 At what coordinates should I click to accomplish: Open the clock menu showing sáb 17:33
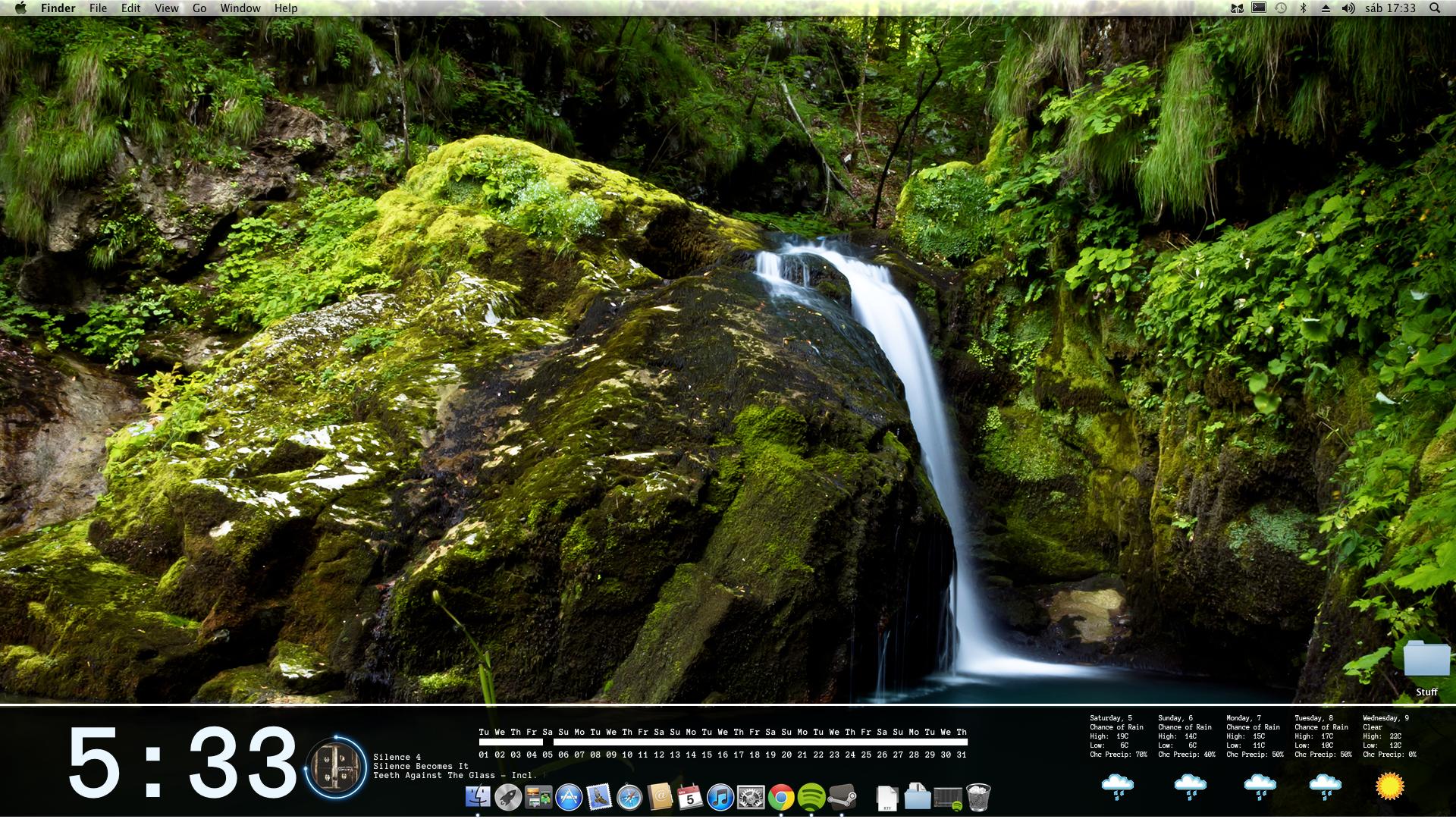1390,8
